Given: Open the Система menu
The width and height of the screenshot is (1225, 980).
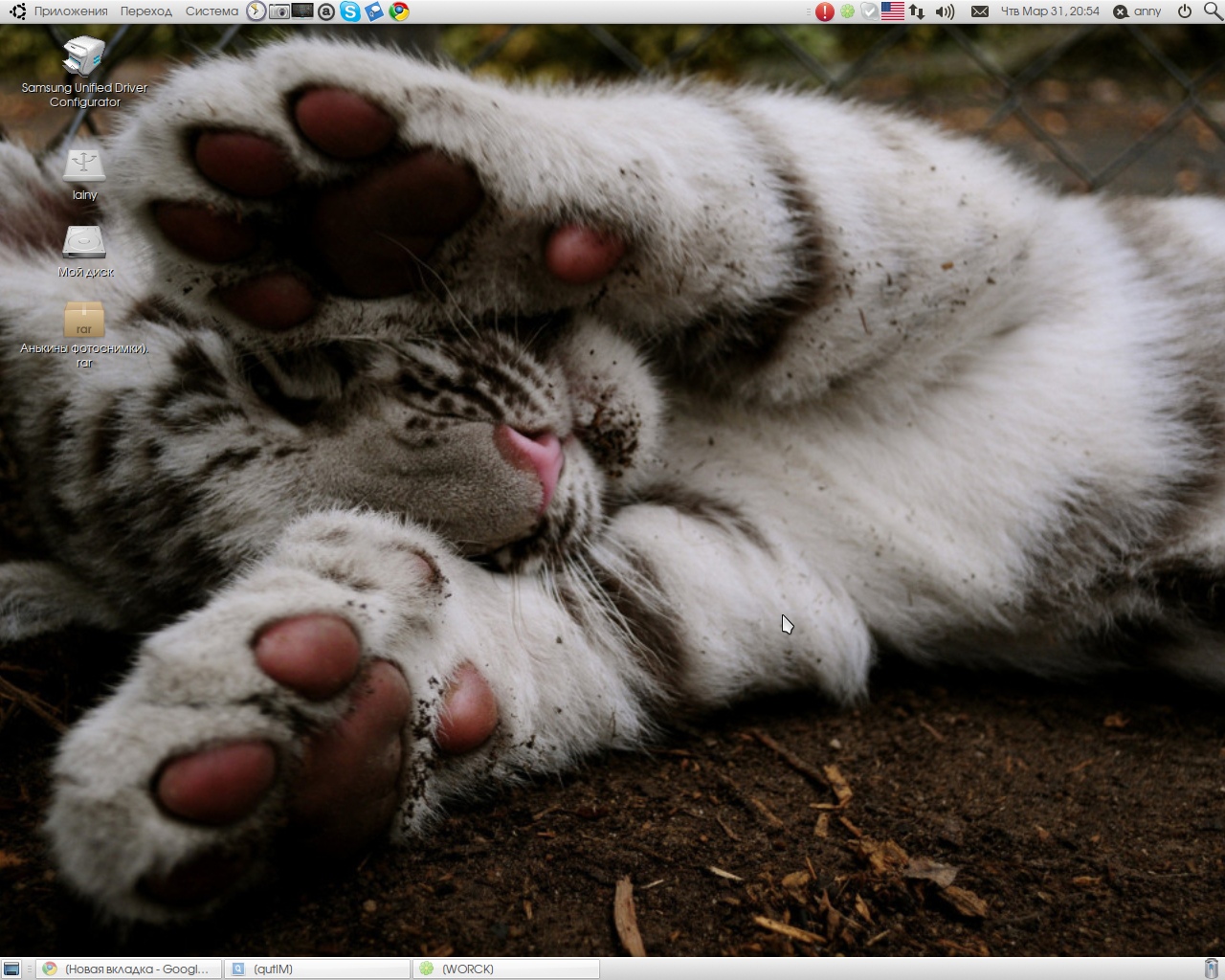Looking at the screenshot, I should 212,11.
